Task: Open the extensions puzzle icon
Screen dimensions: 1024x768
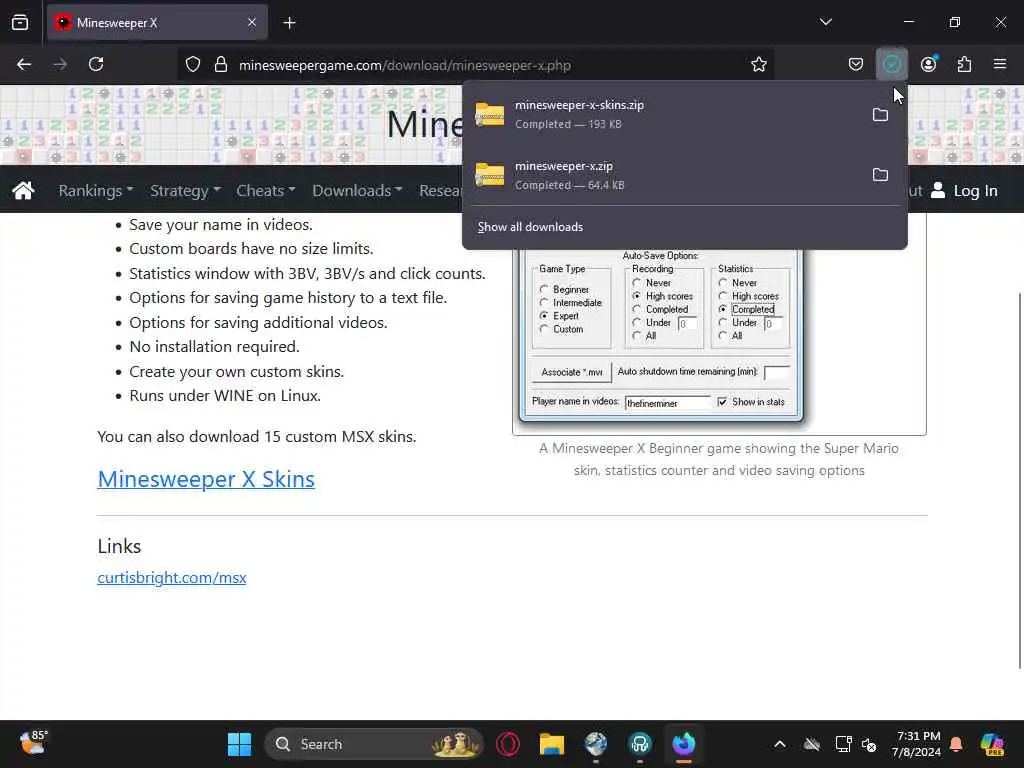Action: click(964, 64)
